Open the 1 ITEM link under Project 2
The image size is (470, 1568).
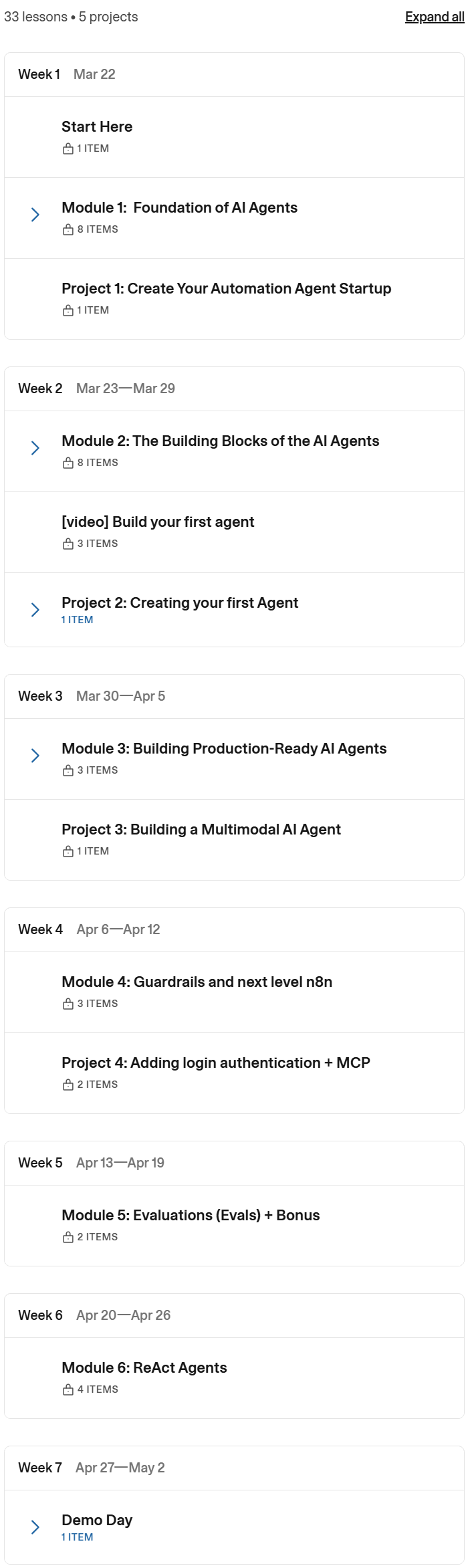pyautogui.click(x=77, y=620)
